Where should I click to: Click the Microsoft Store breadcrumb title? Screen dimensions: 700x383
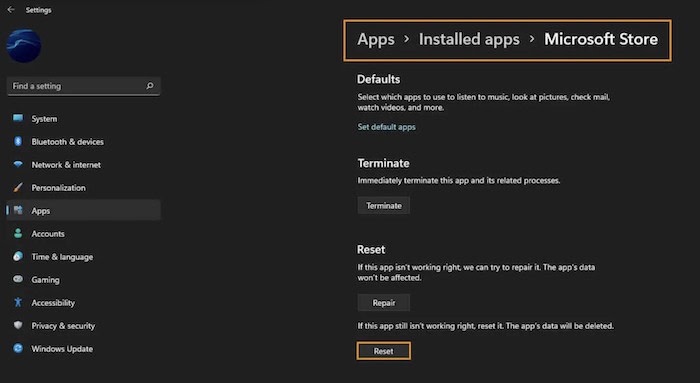click(x=601, y=39)
